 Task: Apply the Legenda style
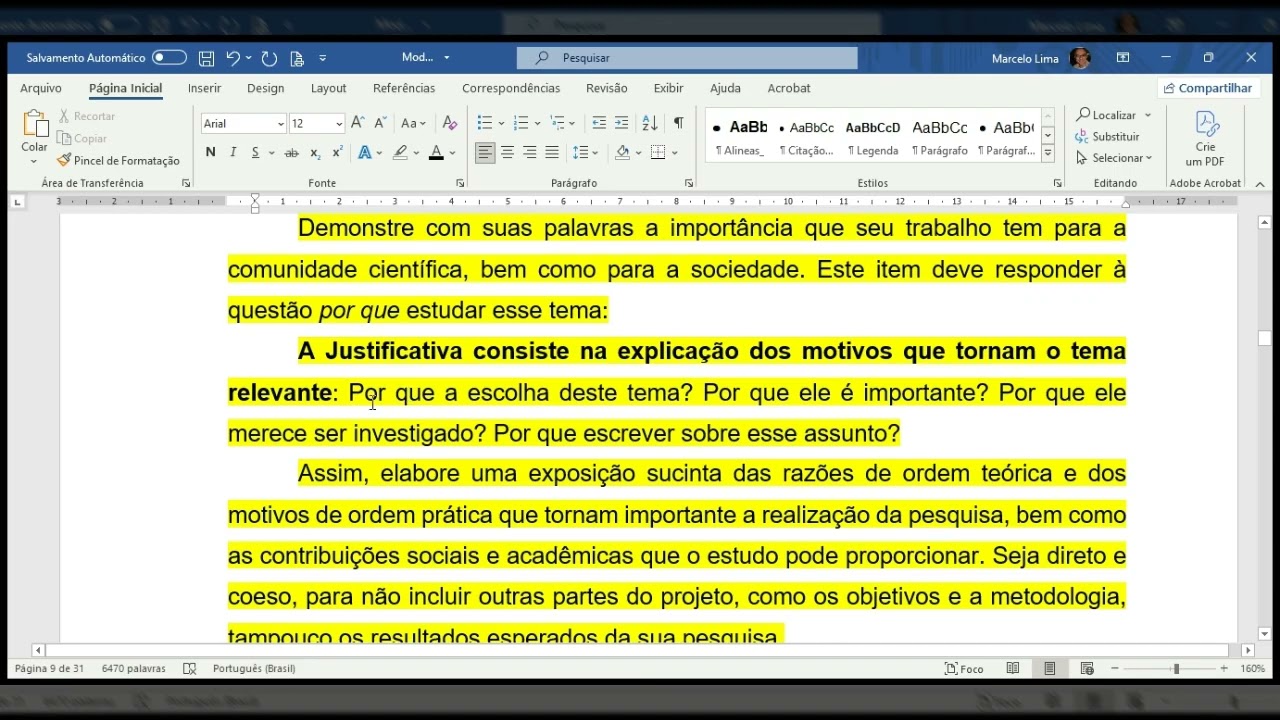pyautogui.click(x=873, y=137)
